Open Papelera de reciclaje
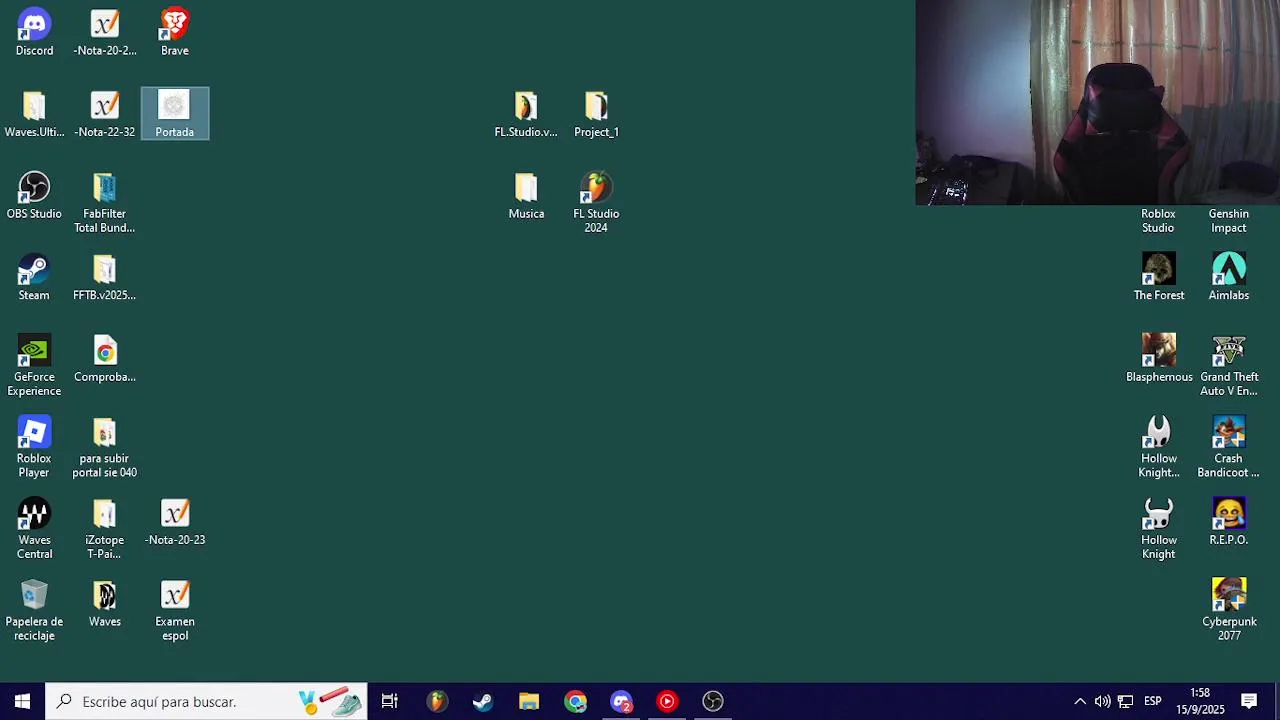1280x720 pixels. tap(34, 610)
